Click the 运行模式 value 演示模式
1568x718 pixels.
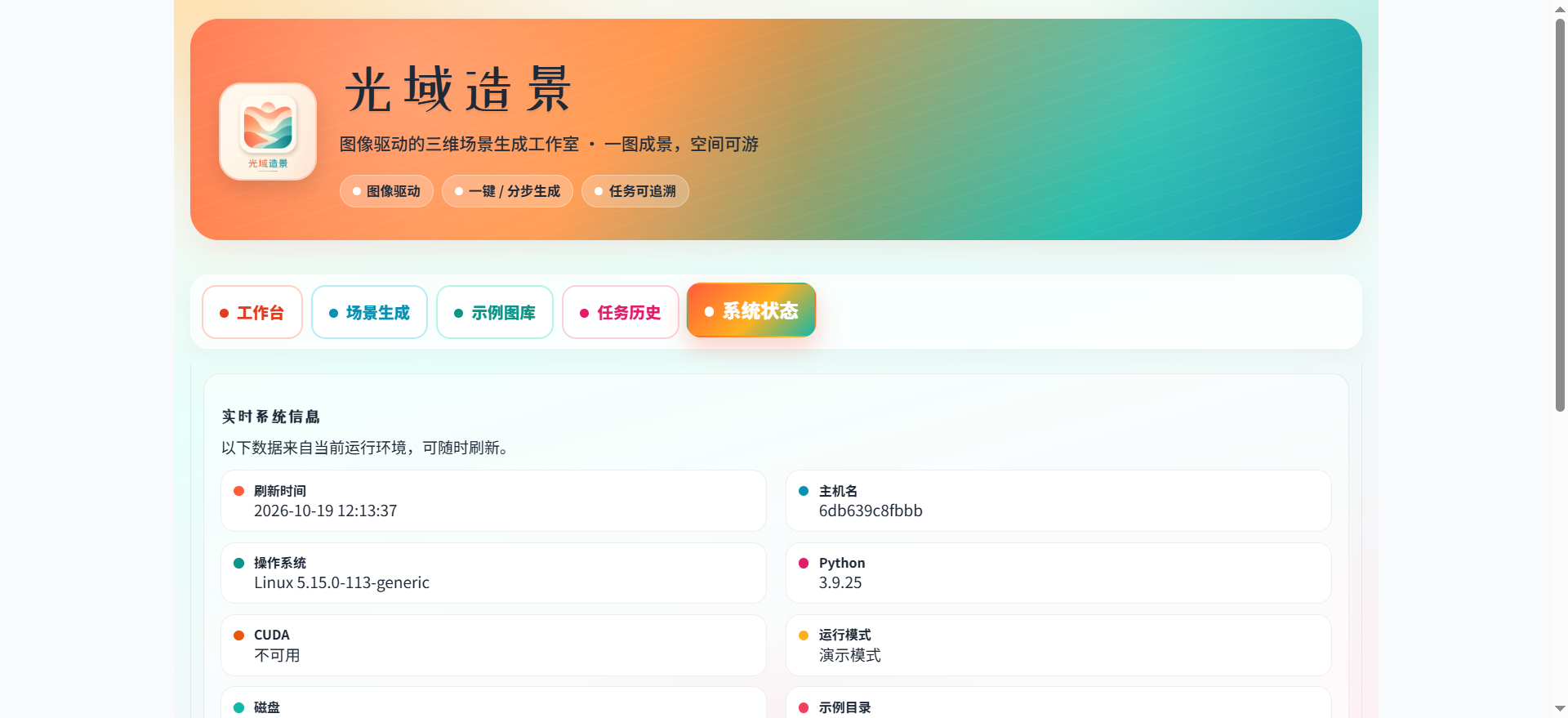850,655
